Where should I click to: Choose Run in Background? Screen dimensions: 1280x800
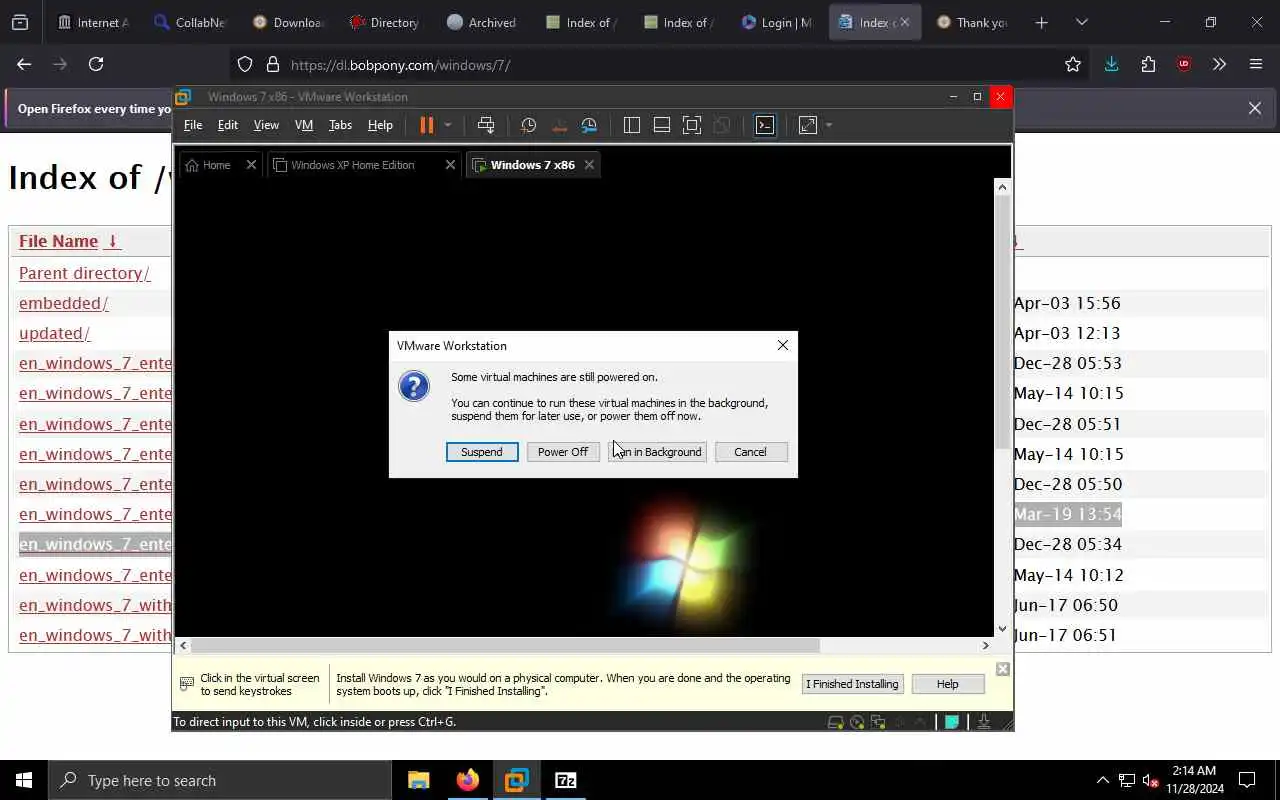coord(657,452)
